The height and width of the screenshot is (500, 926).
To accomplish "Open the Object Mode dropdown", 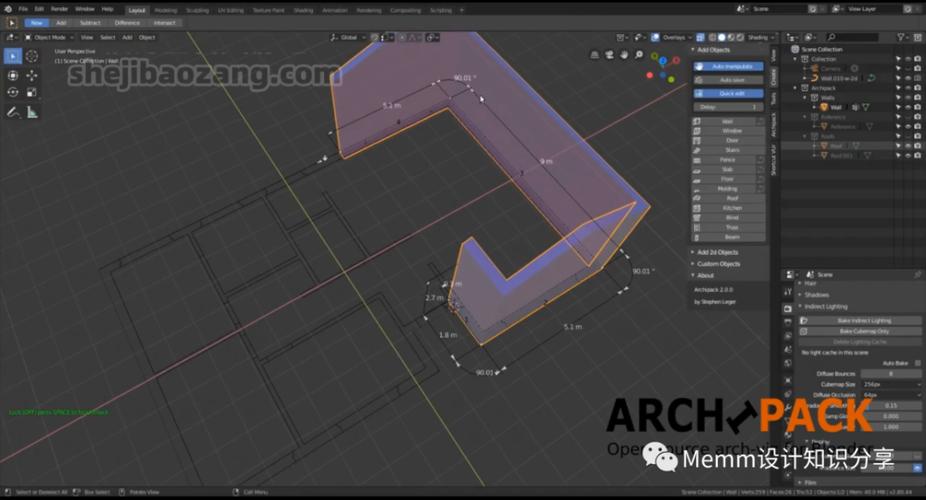I will point(48,37).
